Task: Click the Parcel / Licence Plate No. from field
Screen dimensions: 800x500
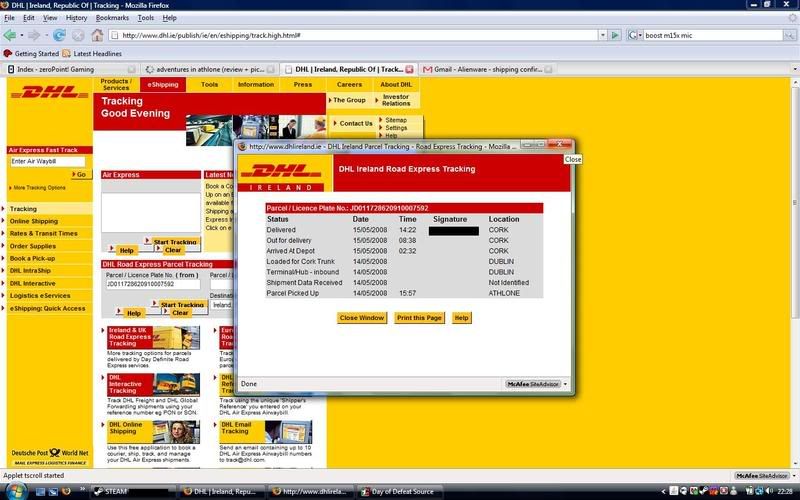Action: tap(153, 284)
